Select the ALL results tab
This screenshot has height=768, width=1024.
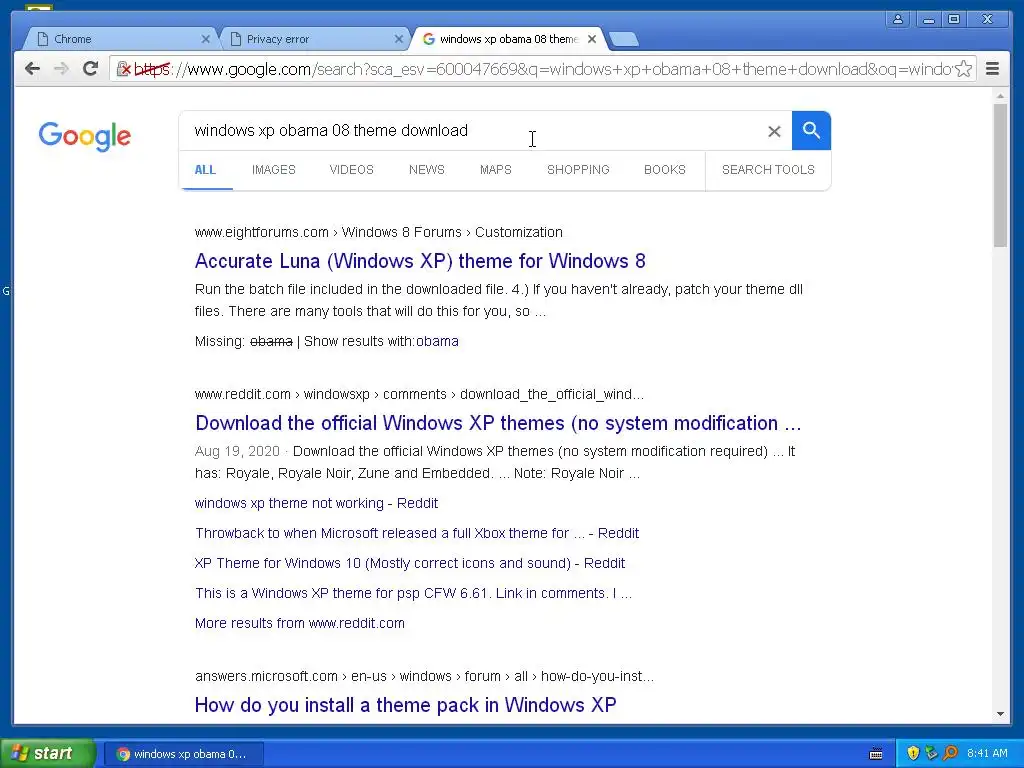(x=205, y=170)
